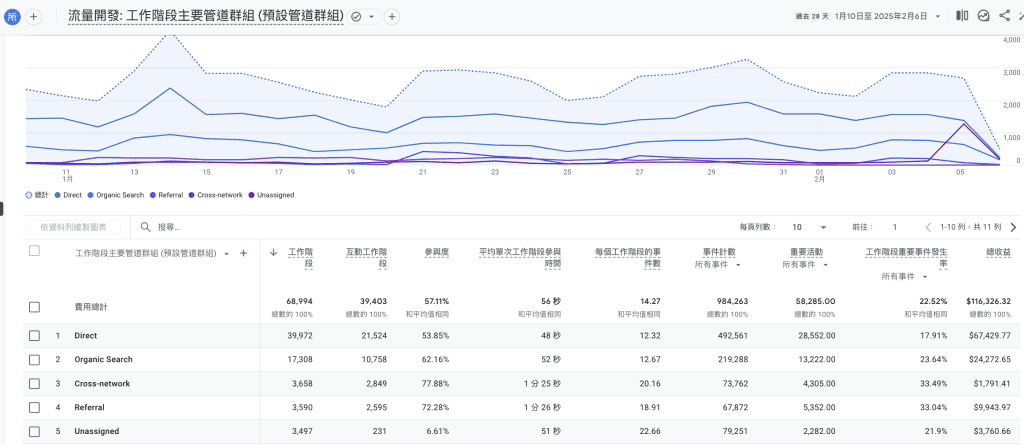
Task: Sort by the 互動工作階段 column header
Action: point(366,258)
